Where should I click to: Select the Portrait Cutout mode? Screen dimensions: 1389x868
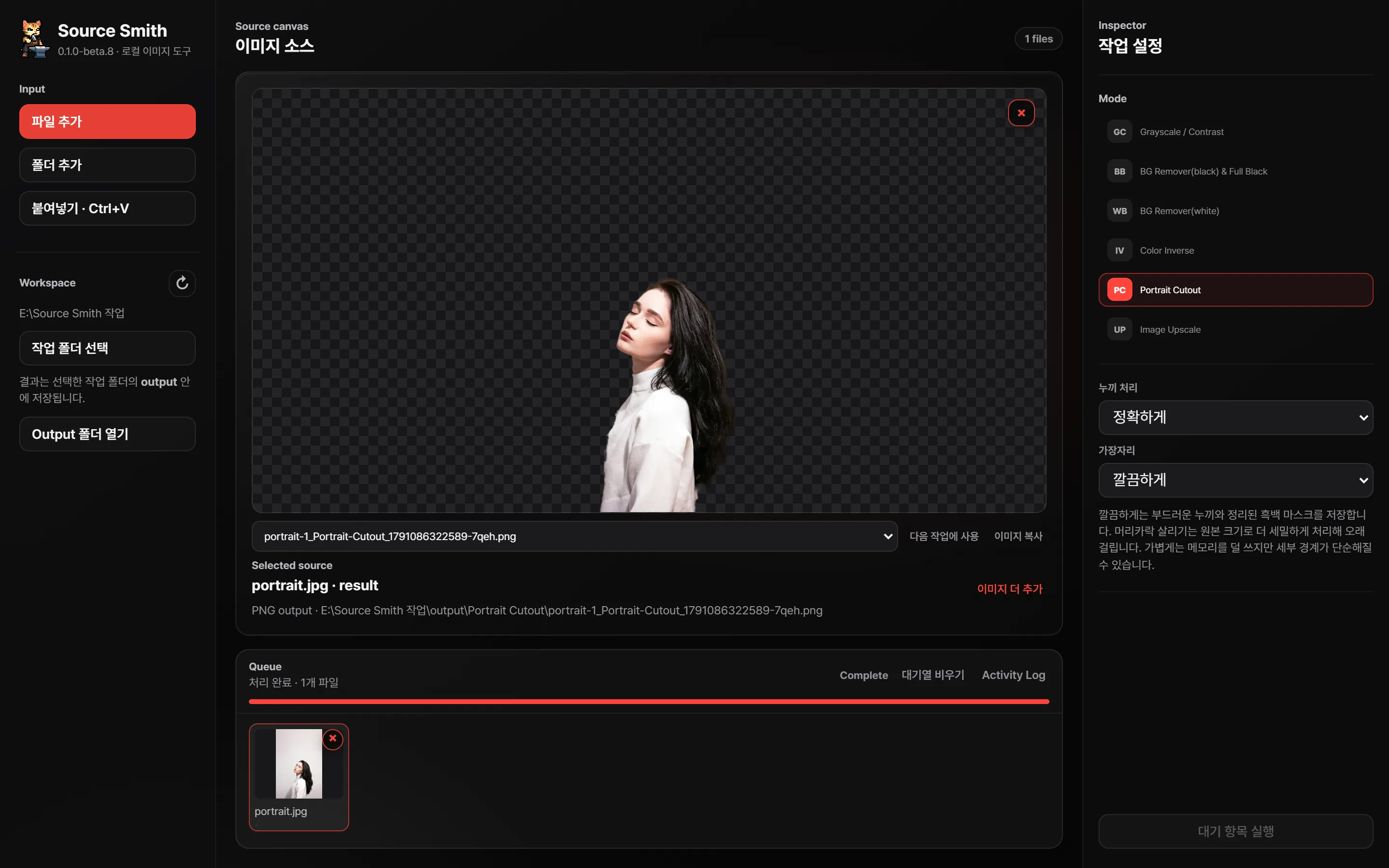pos(1235,290)
